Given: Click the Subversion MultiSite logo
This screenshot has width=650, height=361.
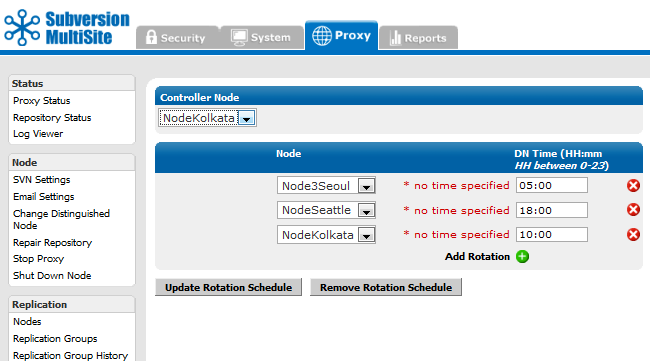Looking at the screenshot, I should coord(67,28).
